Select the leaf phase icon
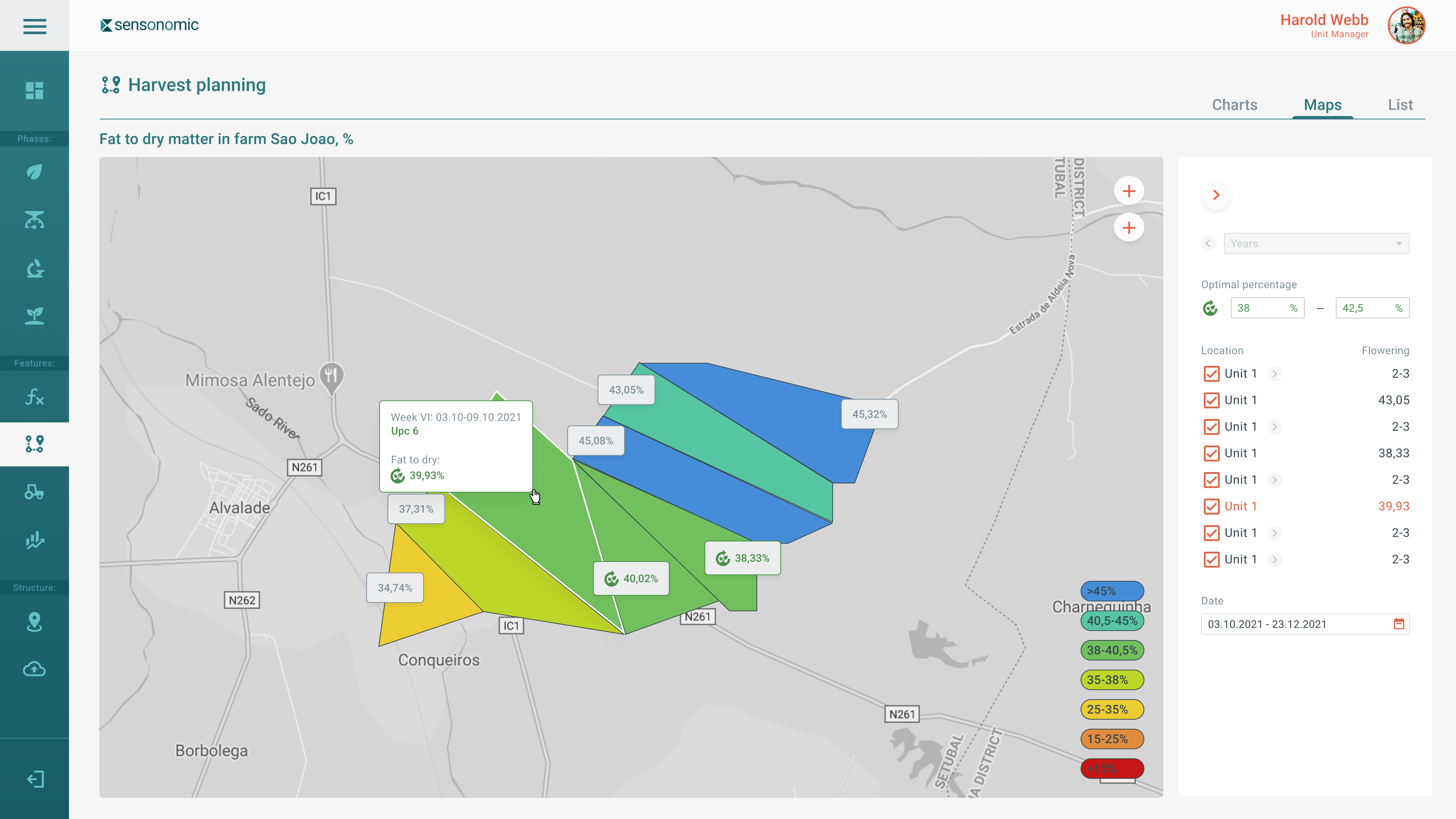This screenshot has width=1456, height=819. pyautogui.click(x=35, y=172)
